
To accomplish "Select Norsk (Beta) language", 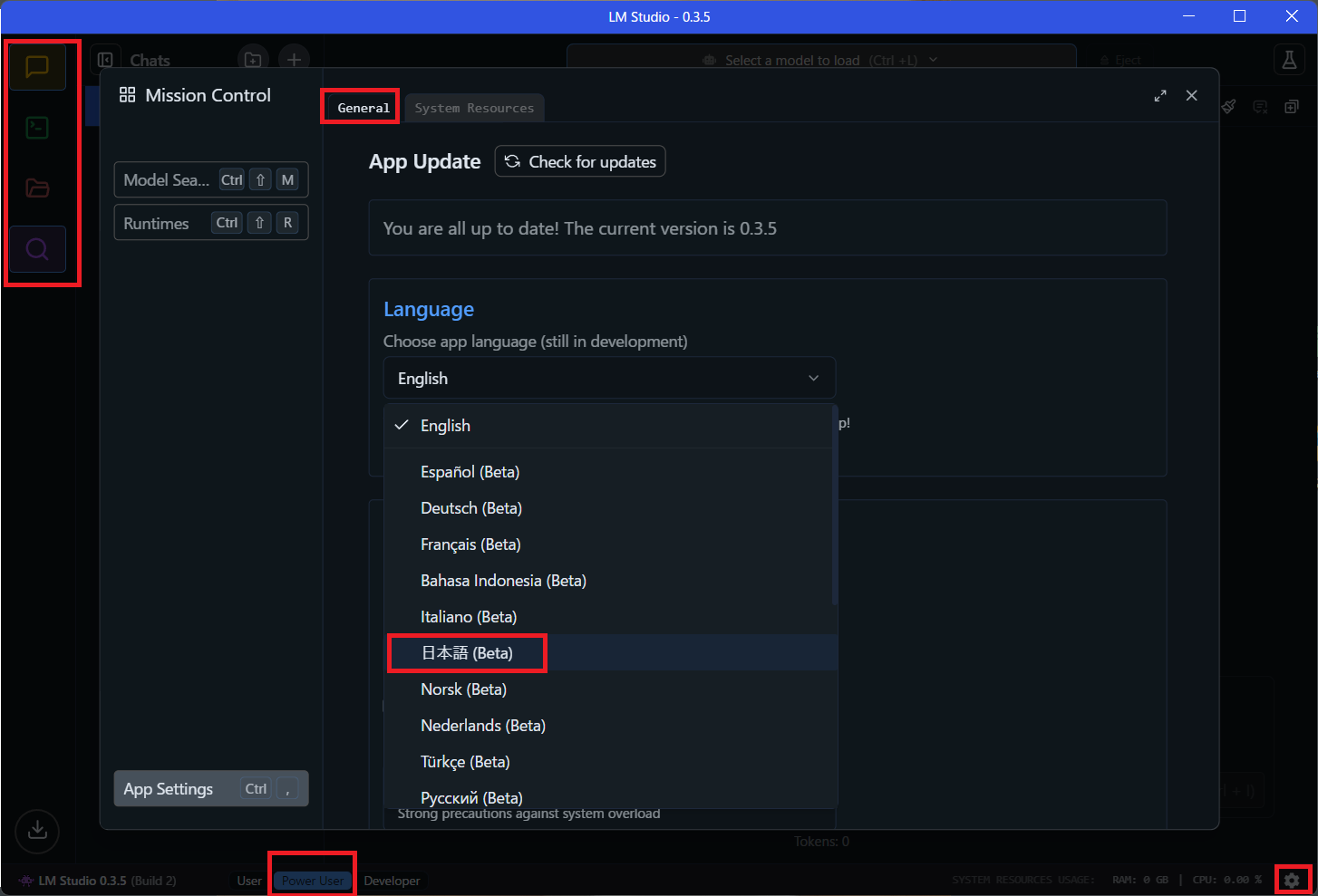I will point(609,689).
